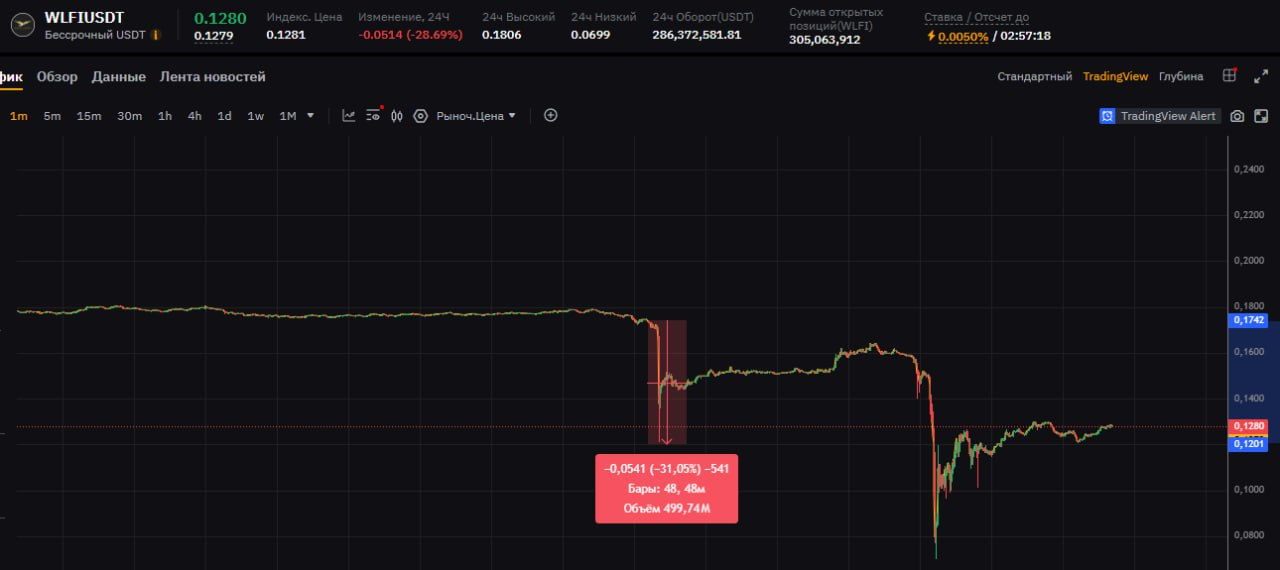
Task: Toggle the chart window expand icon
Action: pyautogui.click(x=1261, y=116)
